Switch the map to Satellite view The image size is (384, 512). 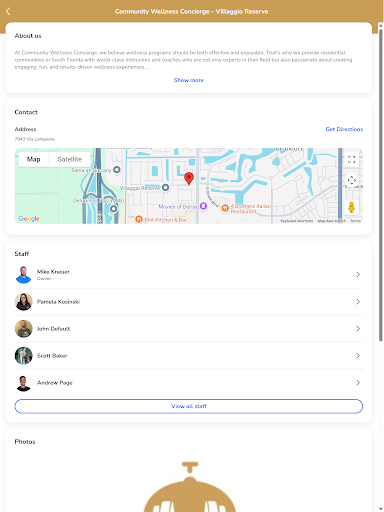(x=69, y=159)
